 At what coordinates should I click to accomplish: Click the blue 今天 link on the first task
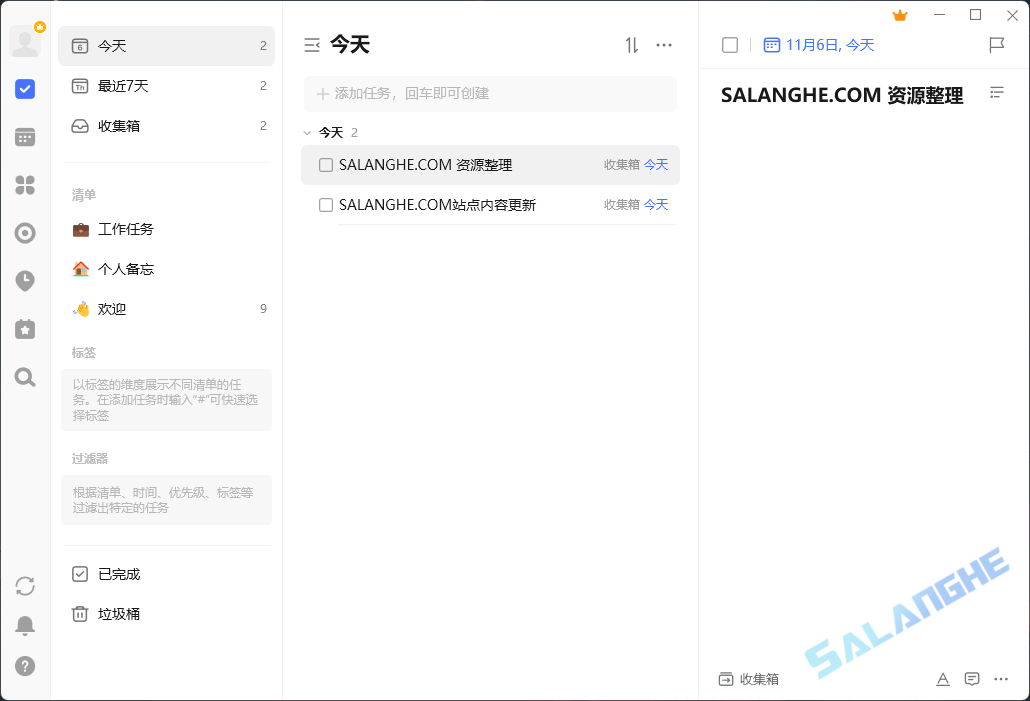point(656,165)
